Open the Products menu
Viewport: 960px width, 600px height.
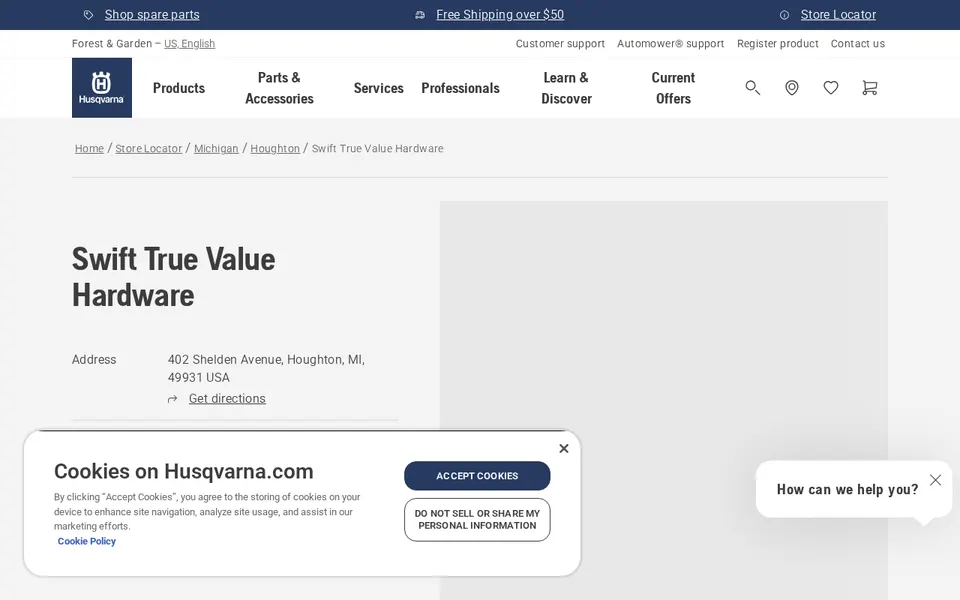pos(179,88)
